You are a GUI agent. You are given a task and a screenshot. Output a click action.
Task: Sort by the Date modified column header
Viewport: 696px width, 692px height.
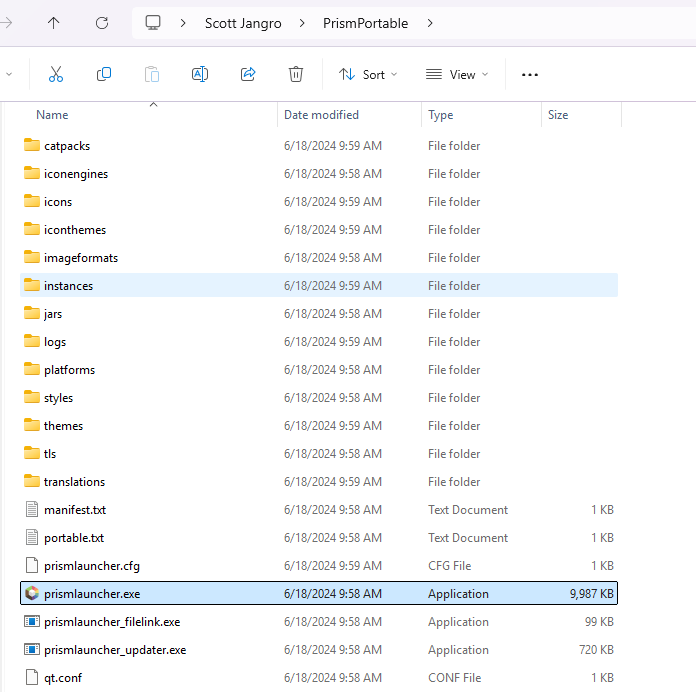click(x=321, y=115)
